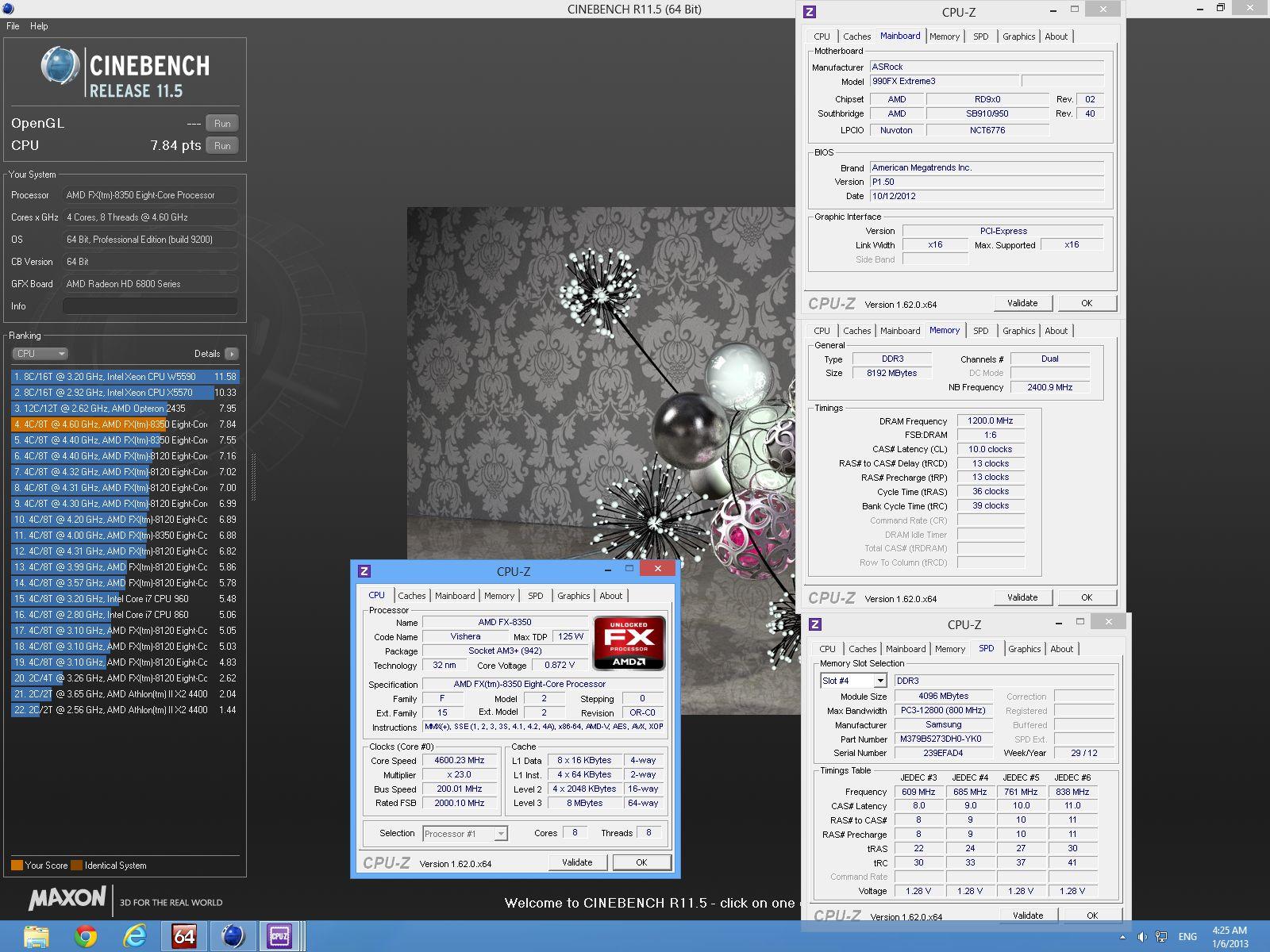Select ranking row AMD Opteron 2435
The height and width of the screenshot is (952, 1270).
point(125,409)
